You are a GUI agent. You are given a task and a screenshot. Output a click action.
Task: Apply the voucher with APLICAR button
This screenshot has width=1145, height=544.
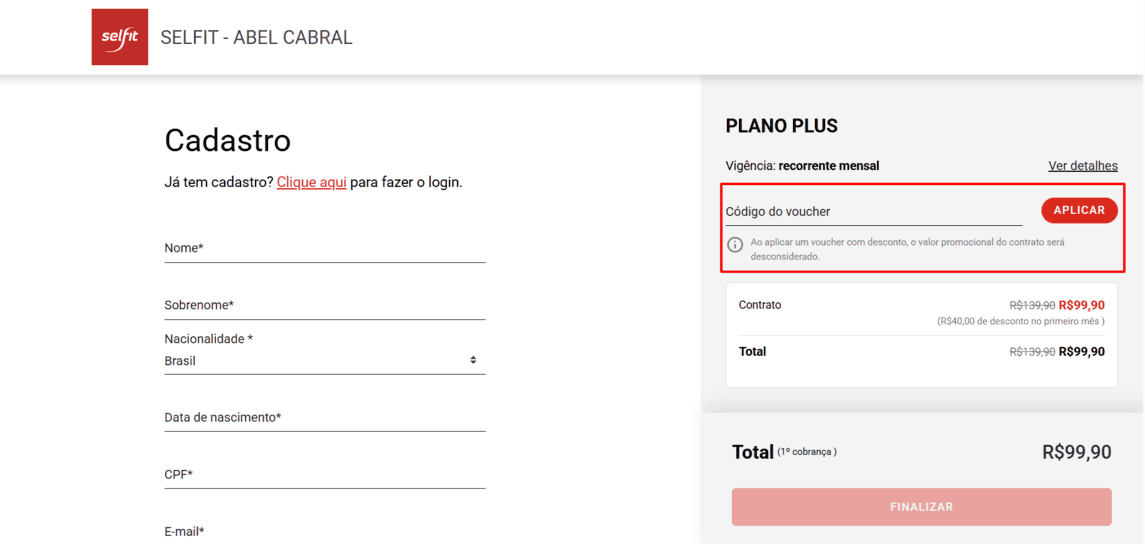click(1079, 210)
